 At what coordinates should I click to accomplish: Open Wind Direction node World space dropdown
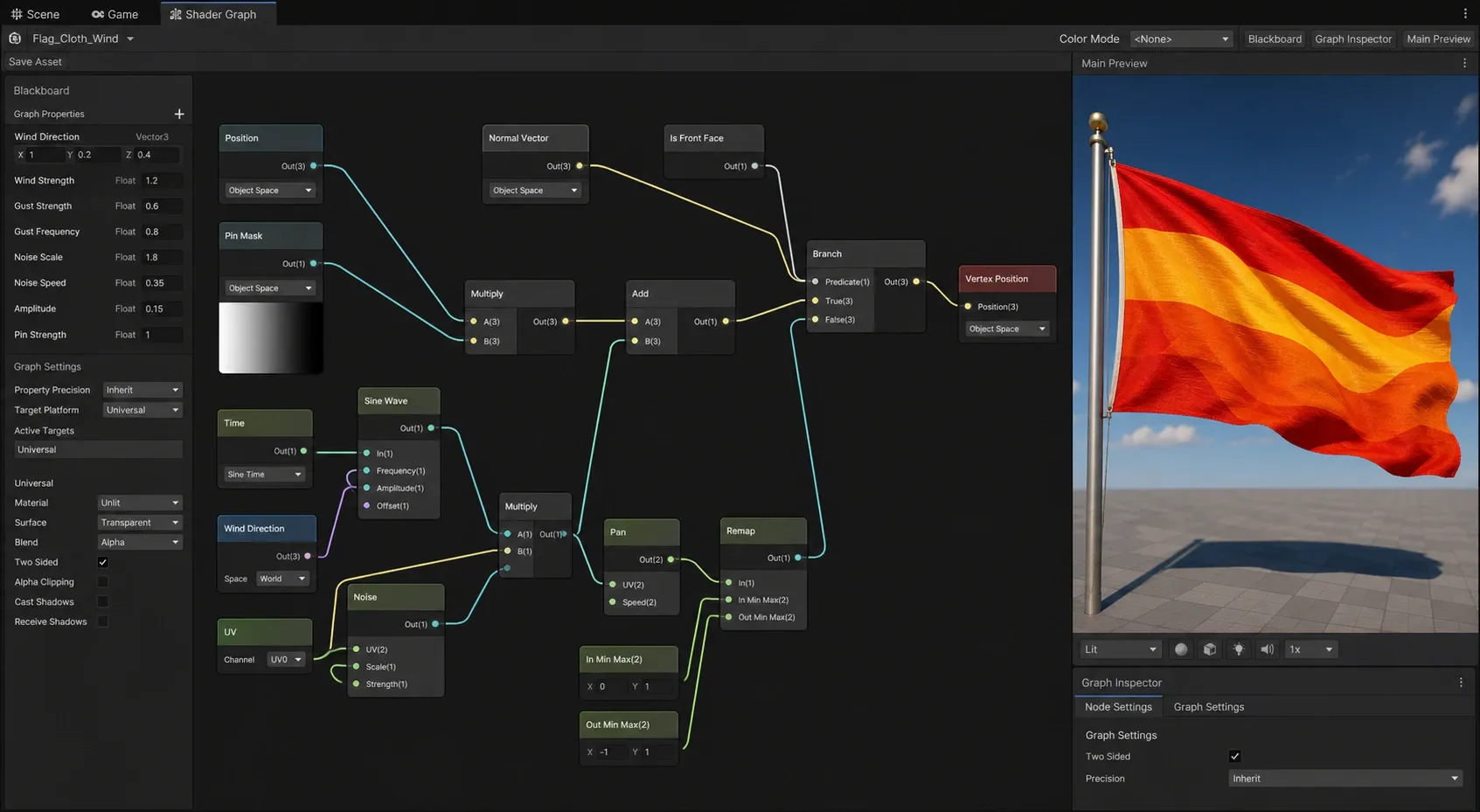tap(282, 579)
